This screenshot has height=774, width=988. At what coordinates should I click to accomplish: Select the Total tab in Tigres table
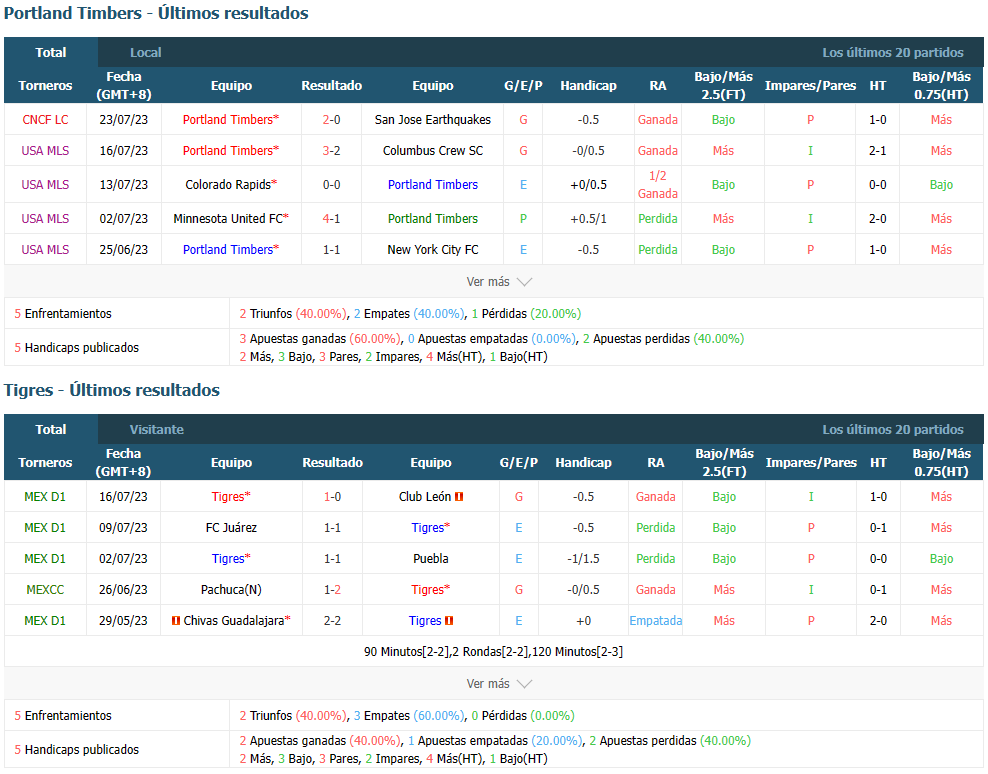pyautogui.click(x=50, y=429)
